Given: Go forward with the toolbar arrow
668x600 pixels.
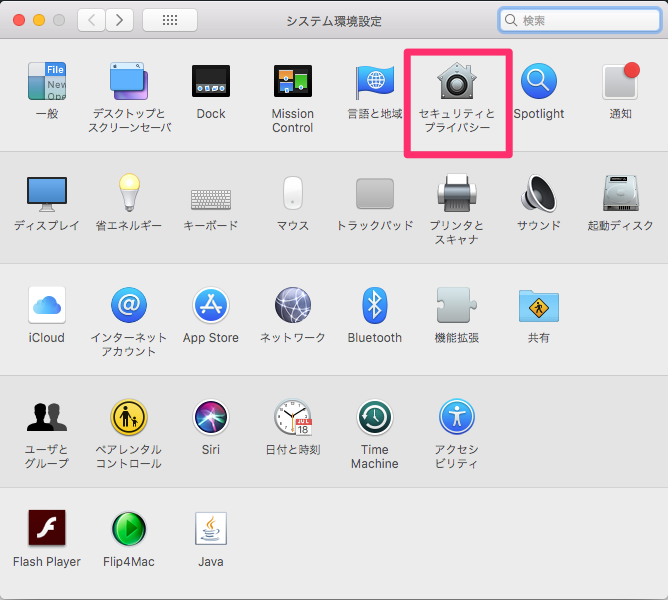Looking at the screenshot, I should tap(119, 20).
